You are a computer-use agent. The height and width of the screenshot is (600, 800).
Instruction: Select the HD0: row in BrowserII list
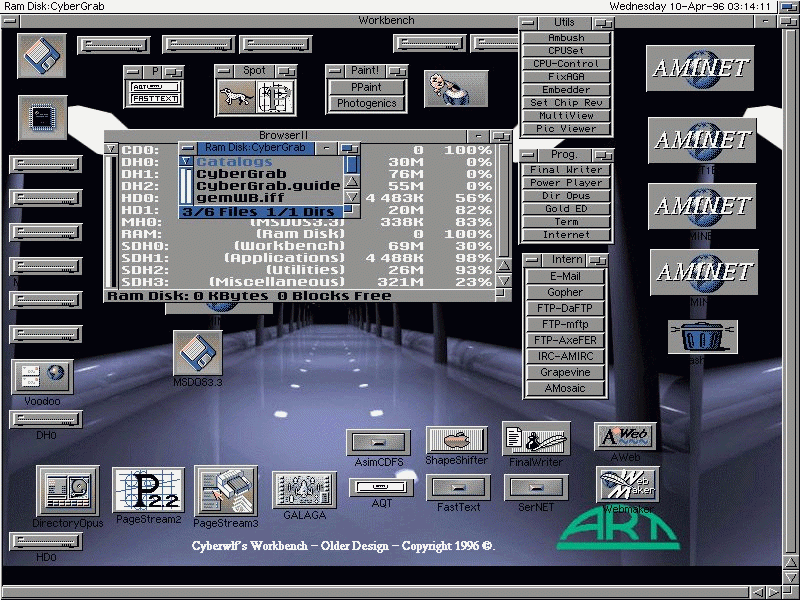[306, 198]
